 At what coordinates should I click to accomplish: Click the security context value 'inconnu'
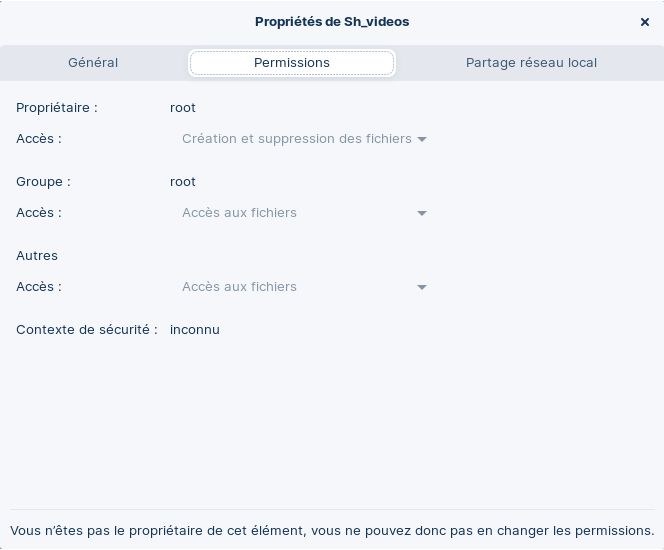point(195,330)
